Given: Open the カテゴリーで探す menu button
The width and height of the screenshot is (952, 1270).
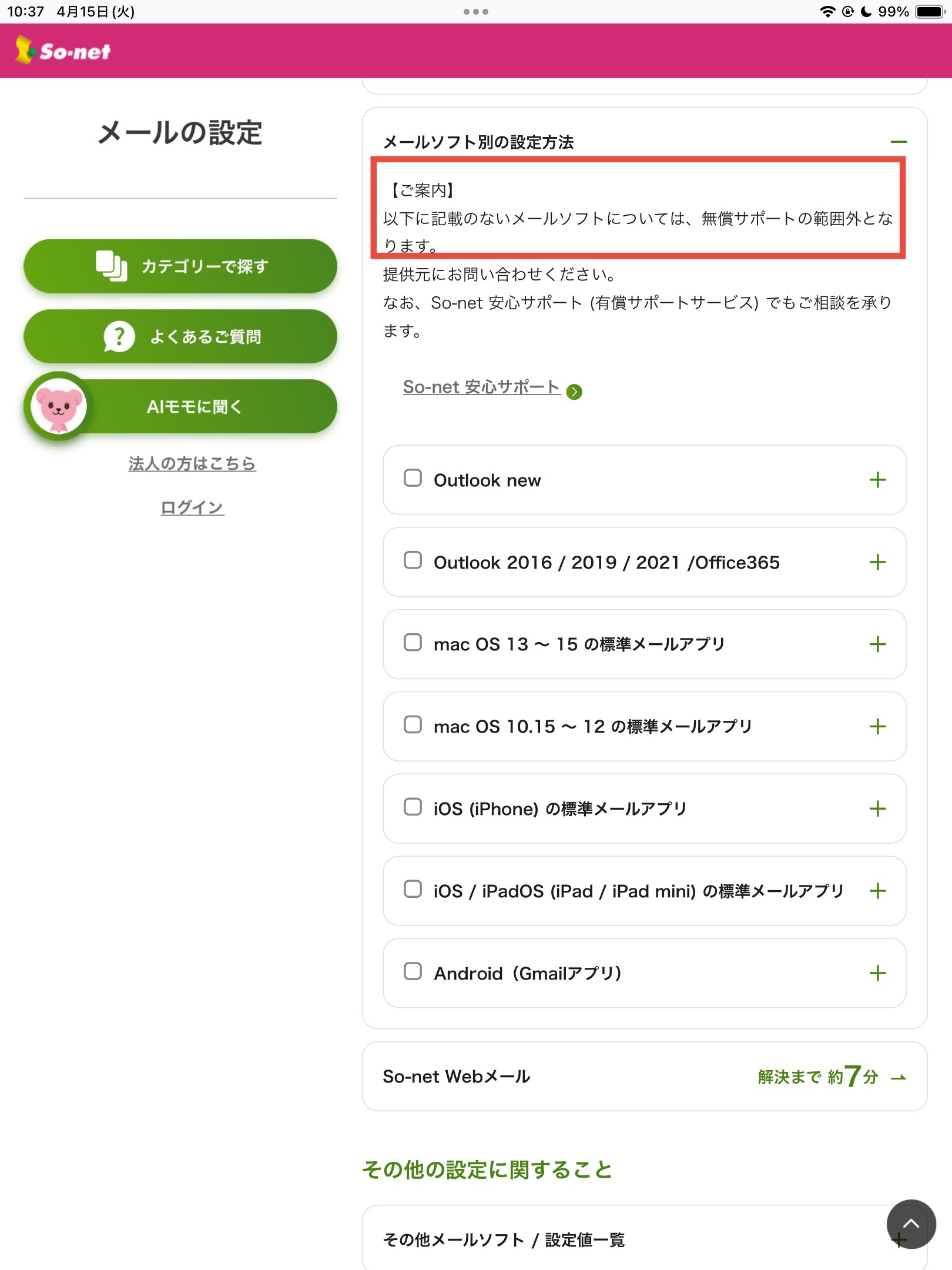Looking at the screenshot, I should [180, 266].
